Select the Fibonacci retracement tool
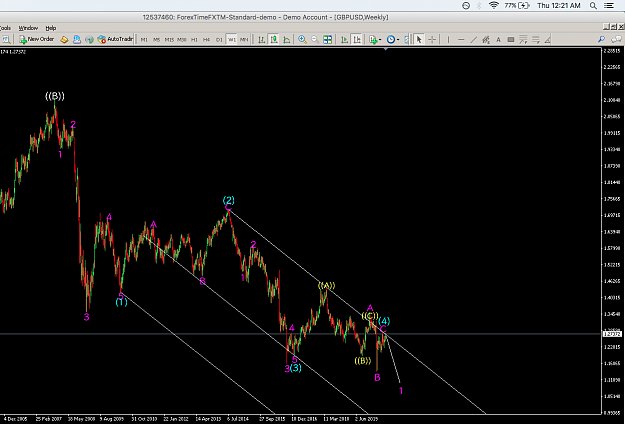The height and width of the screenshot is (424, 625). click(523, 39)
